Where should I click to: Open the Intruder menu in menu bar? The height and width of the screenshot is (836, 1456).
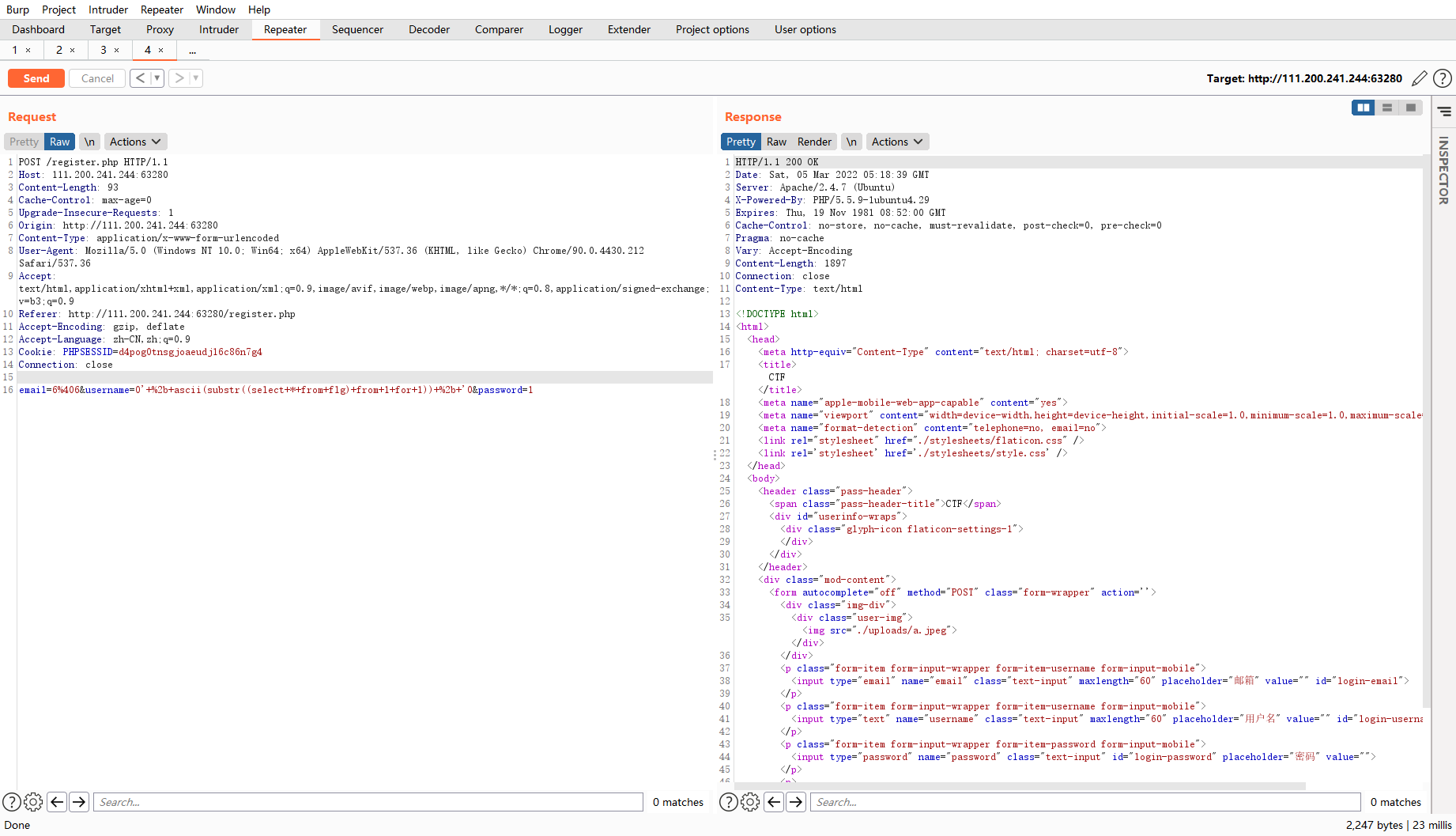tap(108, 9)
